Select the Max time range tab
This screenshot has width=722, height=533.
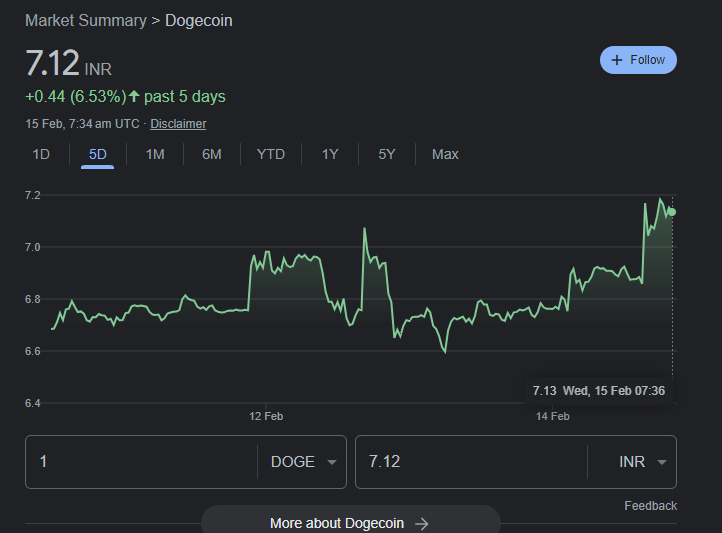coord(445,154)
